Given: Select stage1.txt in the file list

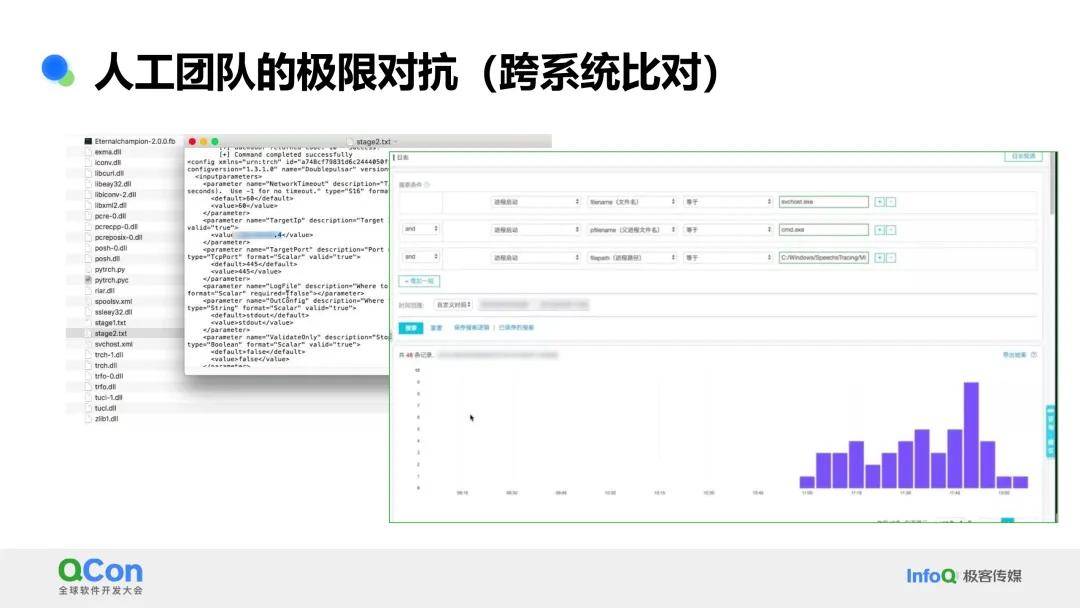Looking at the screenshot, I should 111,323.
